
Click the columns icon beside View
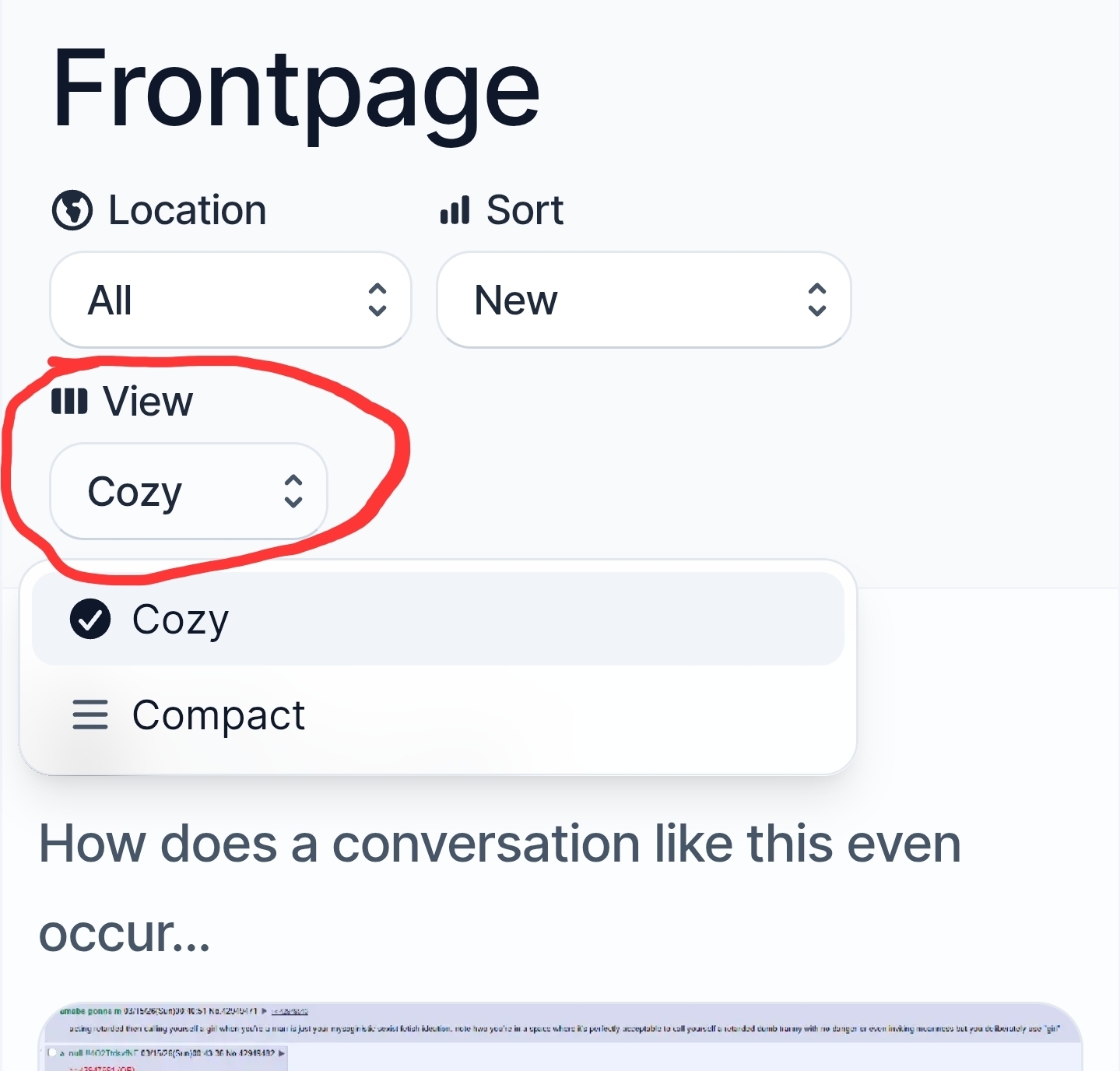pos(69,402)
